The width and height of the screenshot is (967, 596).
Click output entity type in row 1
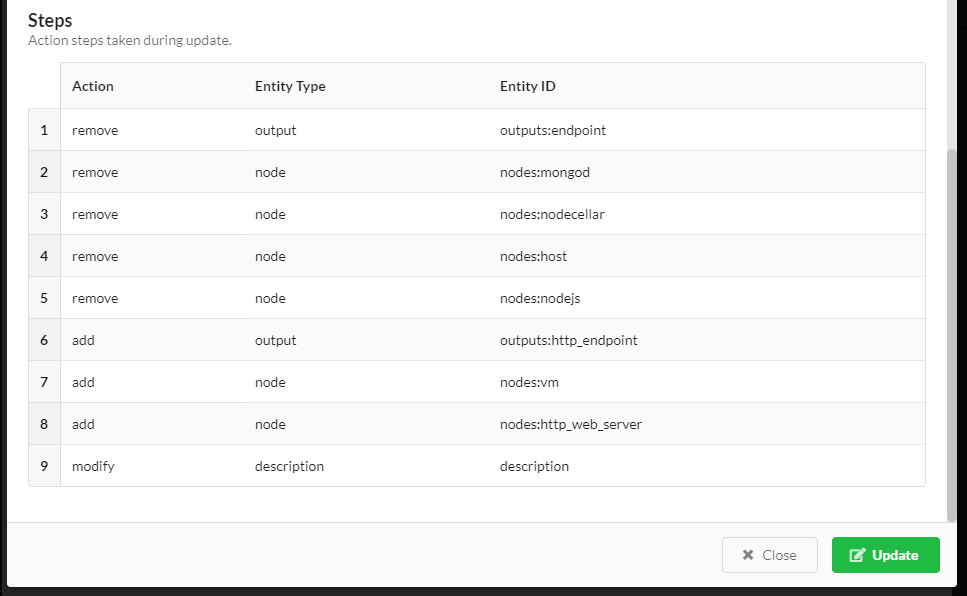[275, 130]
